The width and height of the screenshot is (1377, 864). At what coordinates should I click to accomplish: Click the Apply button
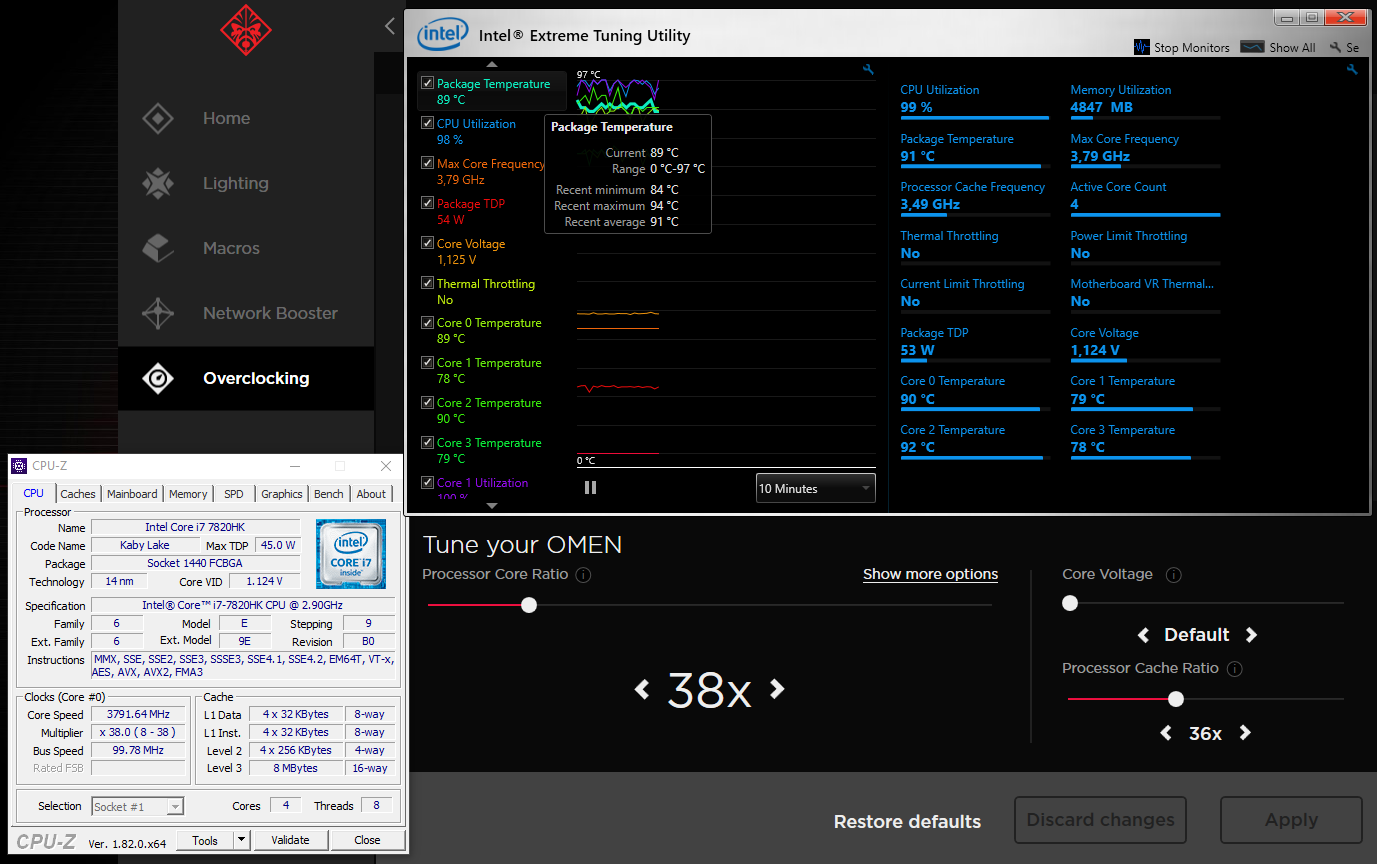tap(1291, 820)
